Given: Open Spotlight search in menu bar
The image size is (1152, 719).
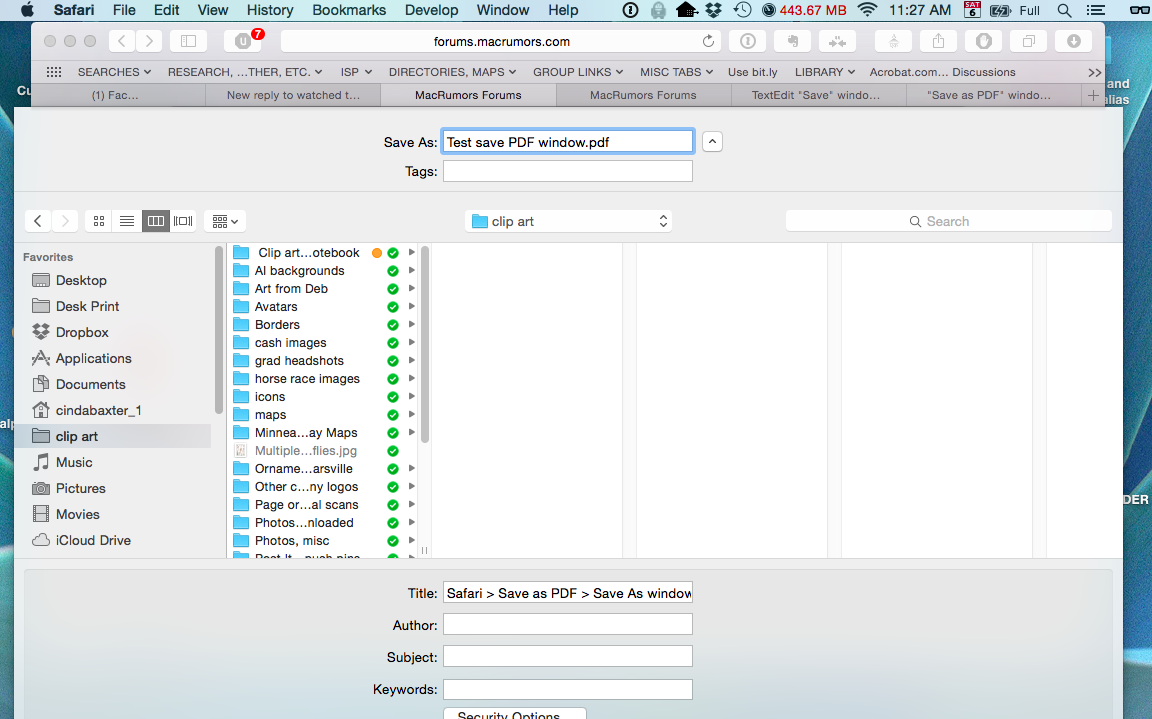Looking at the screenshot, I should pyautogui.click(x=1064, y=10).
